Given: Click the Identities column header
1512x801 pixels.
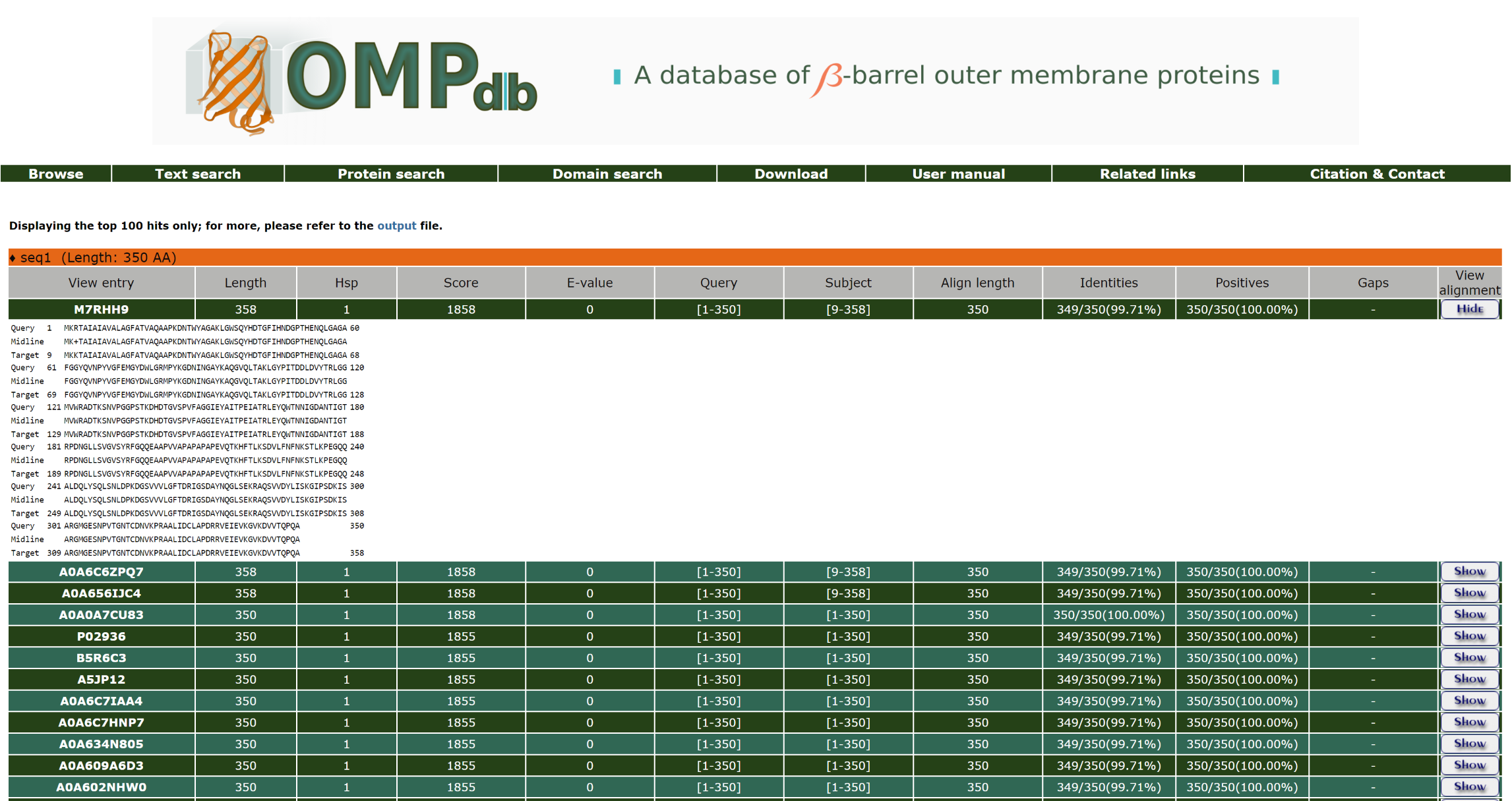Looking at the screenshot, I should [1108, 283].
